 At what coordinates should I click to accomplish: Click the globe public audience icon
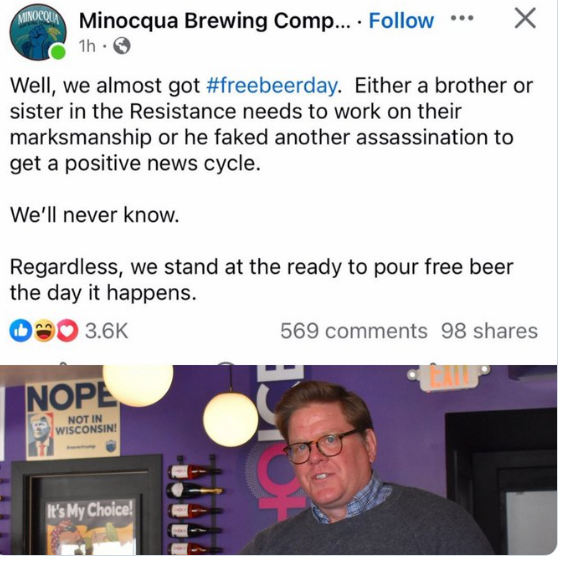122,46
